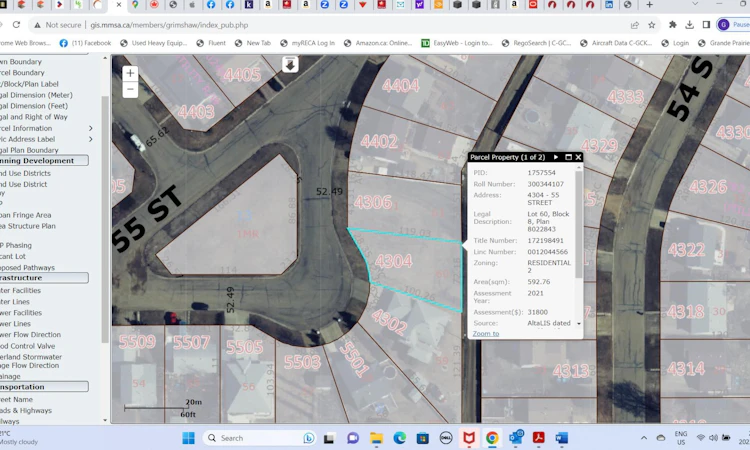Click the layer panel scroll-down arrow
The image size is (750, 450).
coord(105,420)
